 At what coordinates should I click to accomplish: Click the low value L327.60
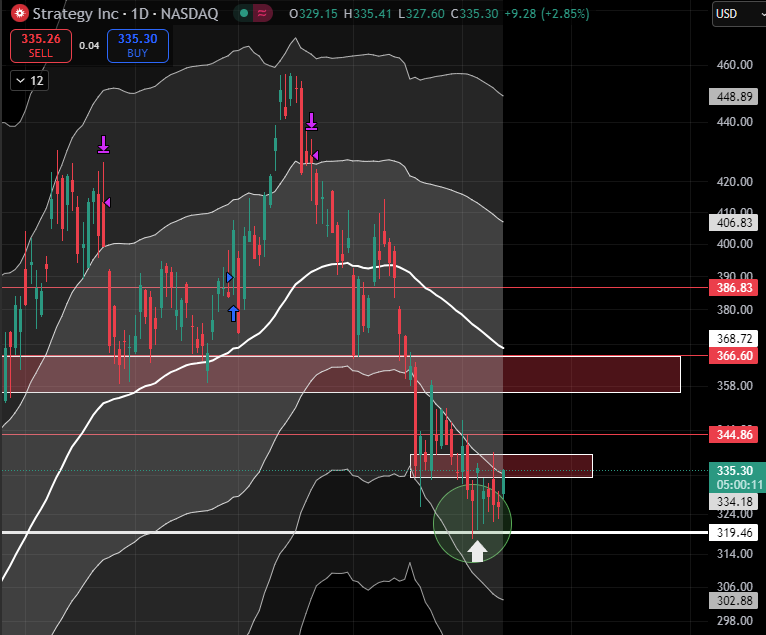[422, 14]
